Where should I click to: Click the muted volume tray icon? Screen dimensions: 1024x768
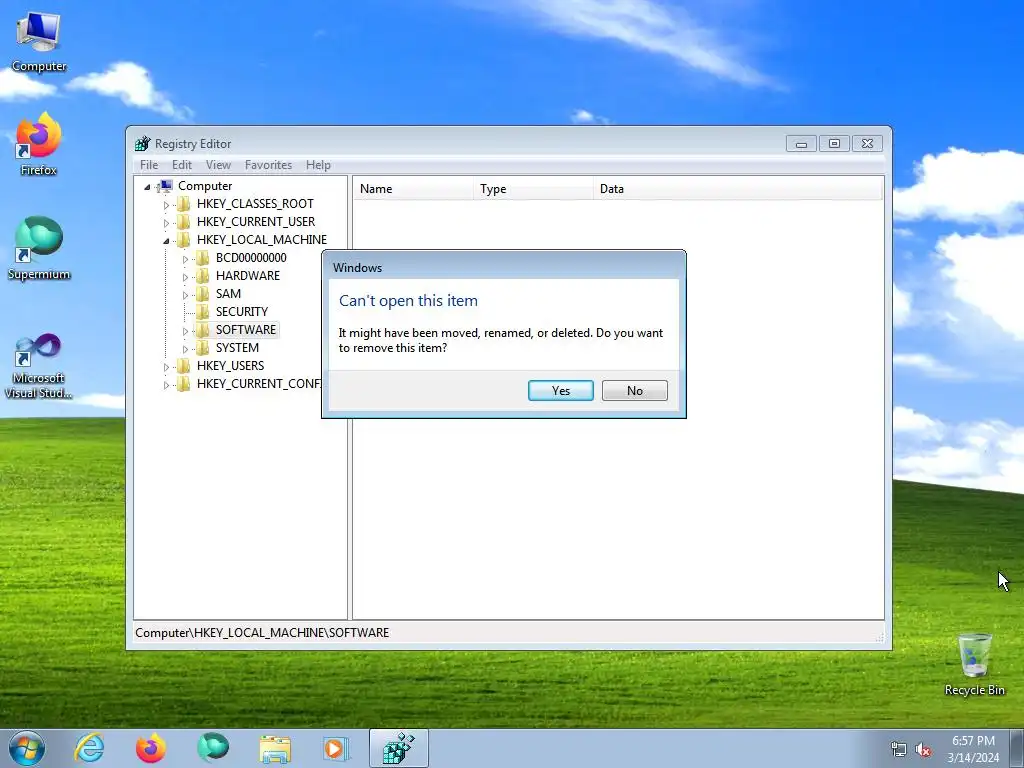pos(923,750)
